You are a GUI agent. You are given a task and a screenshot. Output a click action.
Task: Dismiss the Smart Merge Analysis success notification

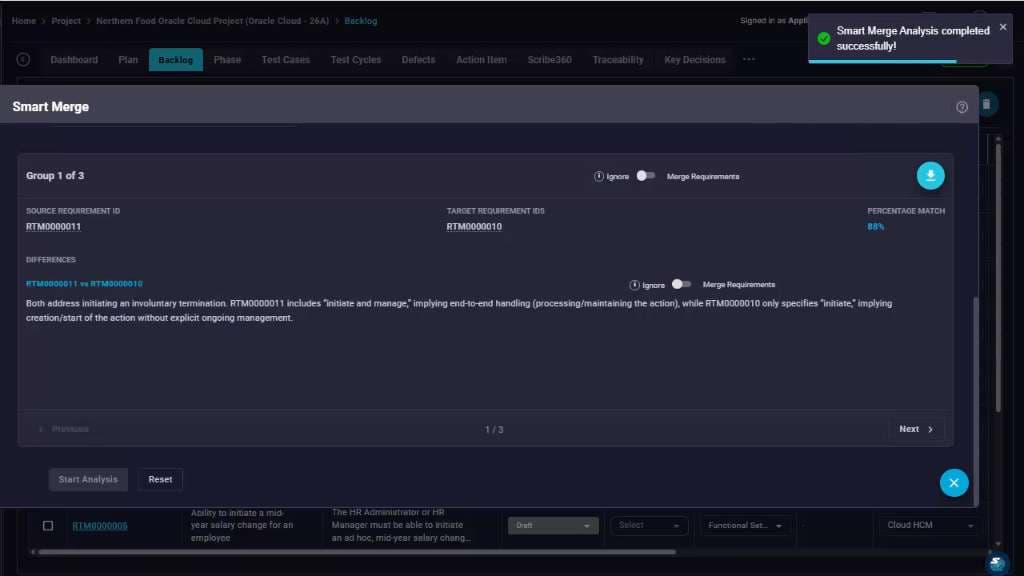[x=1002, y=27]
